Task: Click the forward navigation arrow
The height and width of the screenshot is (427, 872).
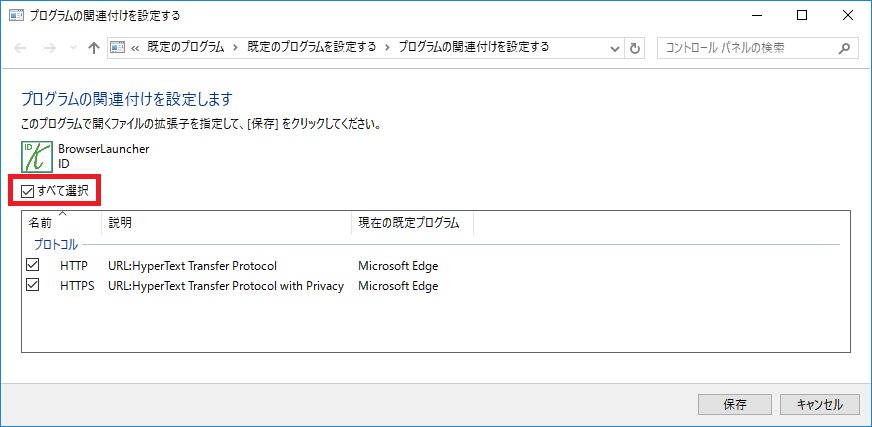Action: 47,48
